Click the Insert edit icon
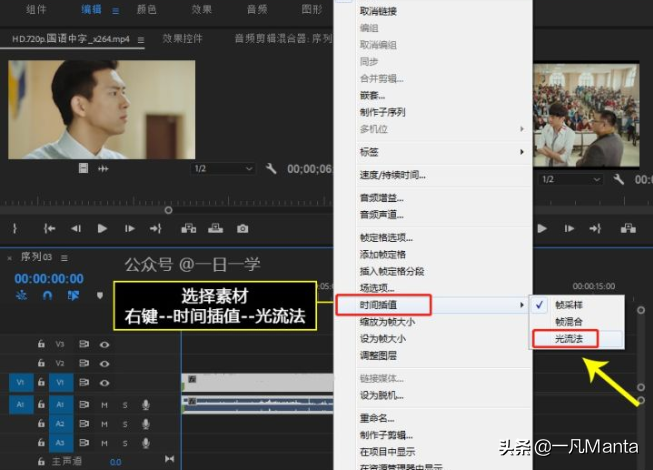The height and width of the screenshot is (470, 653). pyautogui.click(x=189, y=228)
